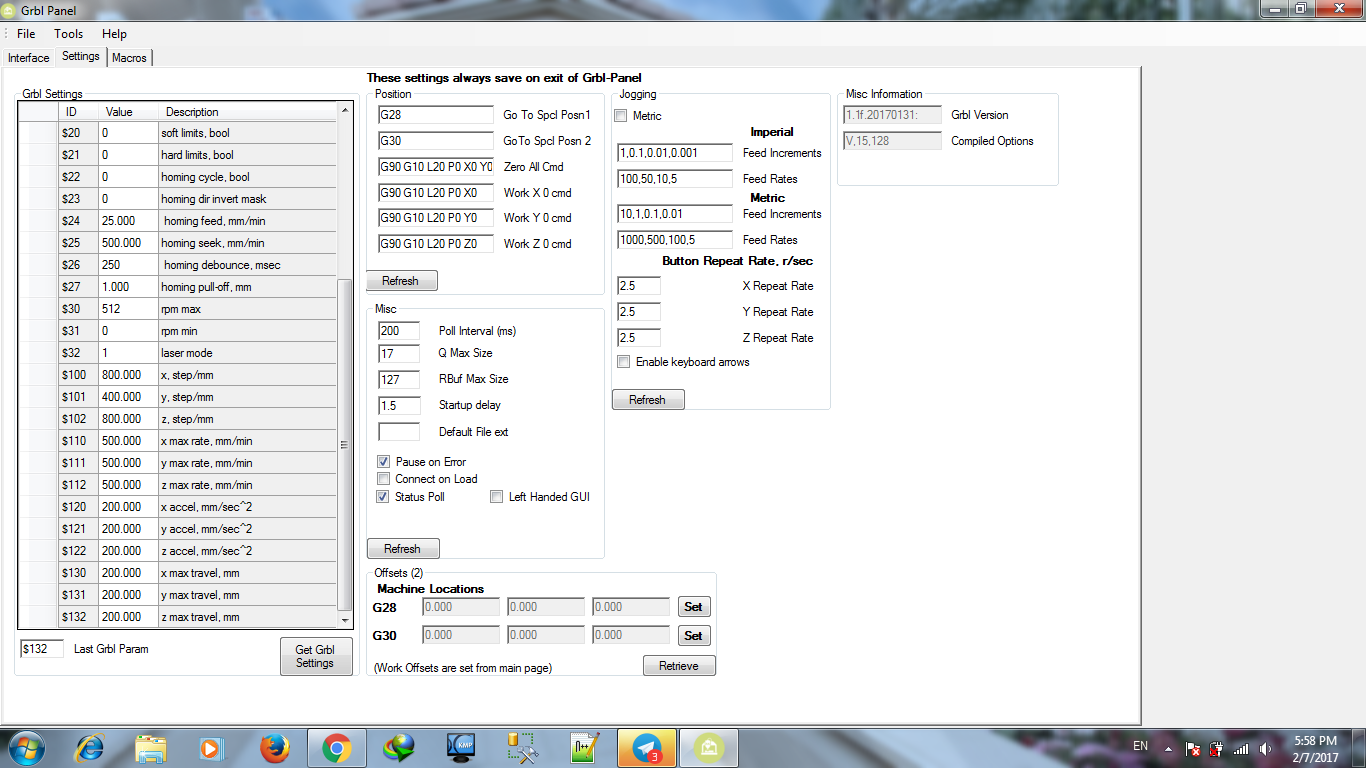
Task: Click the Work X 0 cmd field
Action: pos(436,193)
